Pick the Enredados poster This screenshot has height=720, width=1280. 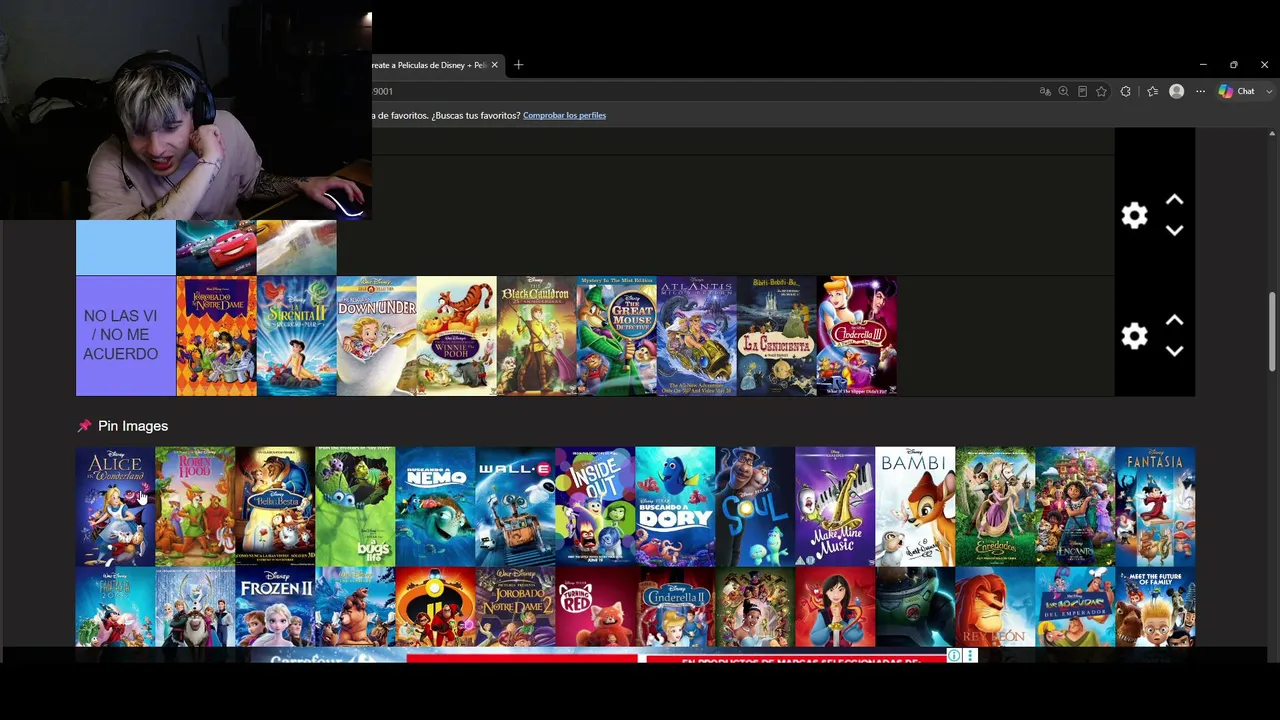point(995,506)
